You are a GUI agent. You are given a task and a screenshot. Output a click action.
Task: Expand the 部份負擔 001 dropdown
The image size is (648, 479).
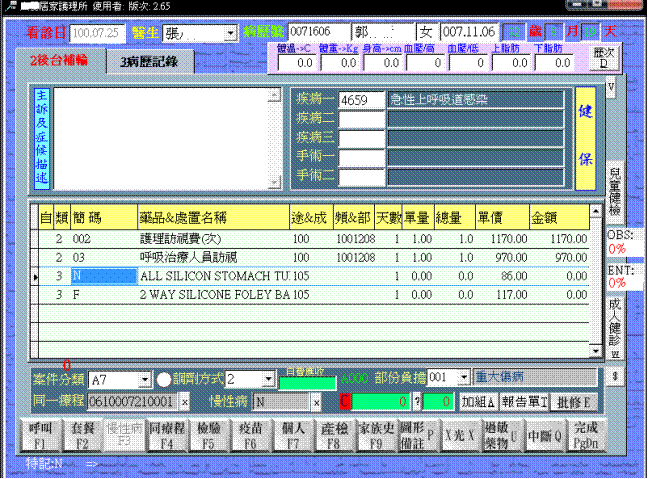click(464, 378)
